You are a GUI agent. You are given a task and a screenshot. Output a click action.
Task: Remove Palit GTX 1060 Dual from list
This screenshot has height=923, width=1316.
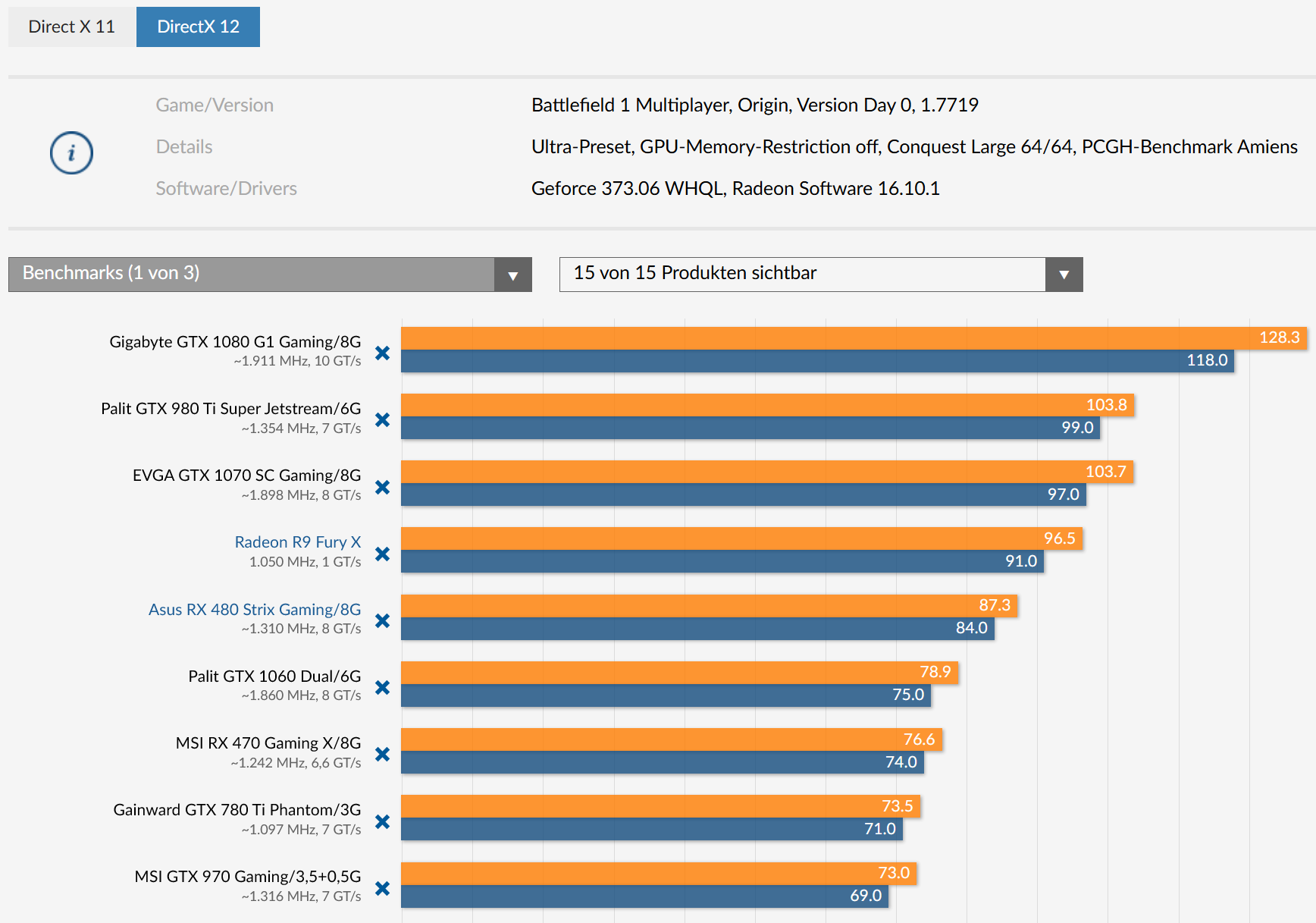tap(383, 687)
